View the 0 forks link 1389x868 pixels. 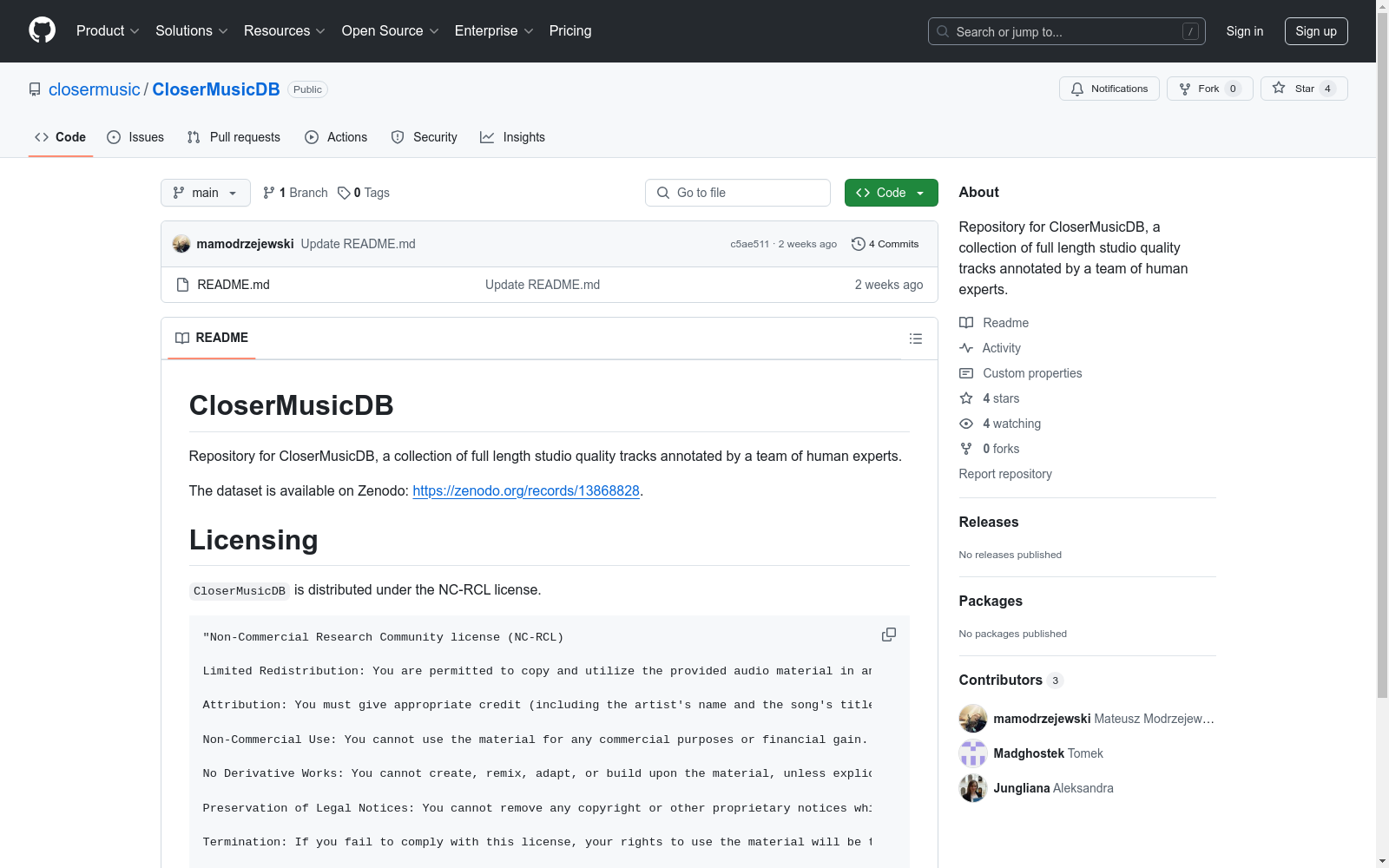click(990, 449)
